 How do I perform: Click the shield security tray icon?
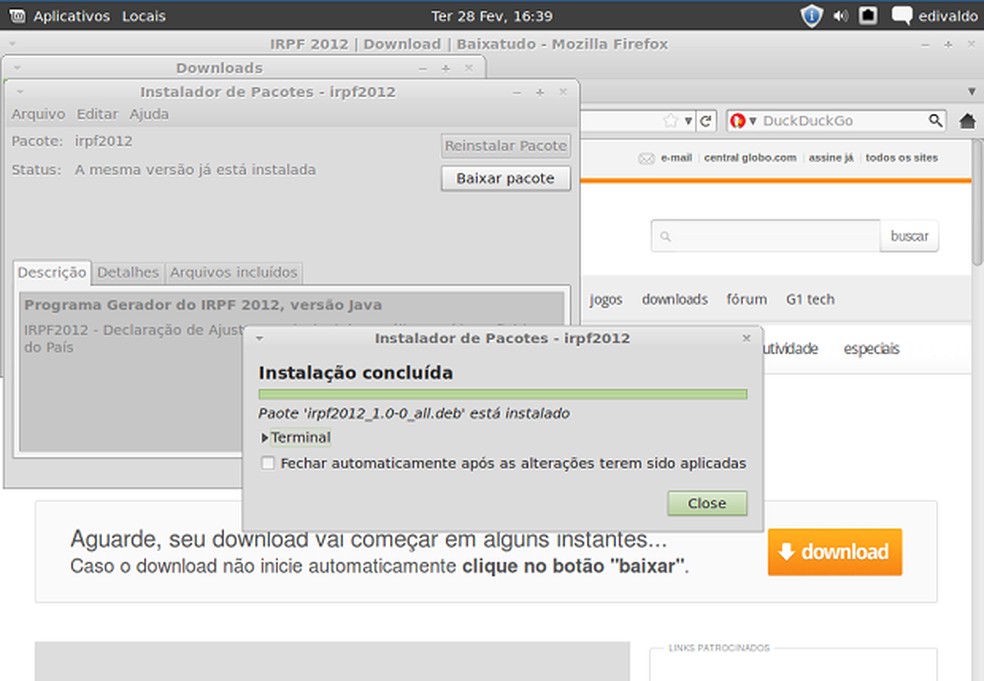(x=811, y=16)
